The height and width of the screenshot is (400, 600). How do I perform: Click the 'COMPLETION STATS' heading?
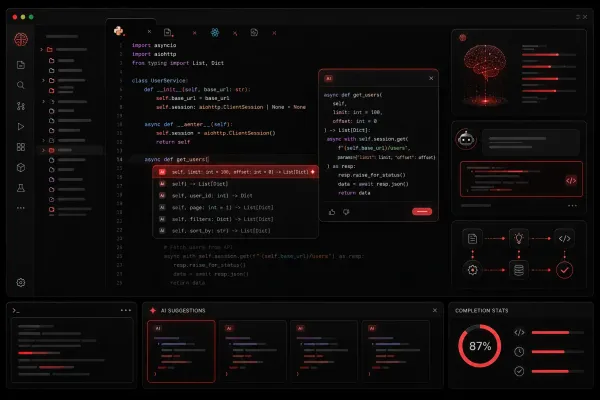tap(481, 310)
